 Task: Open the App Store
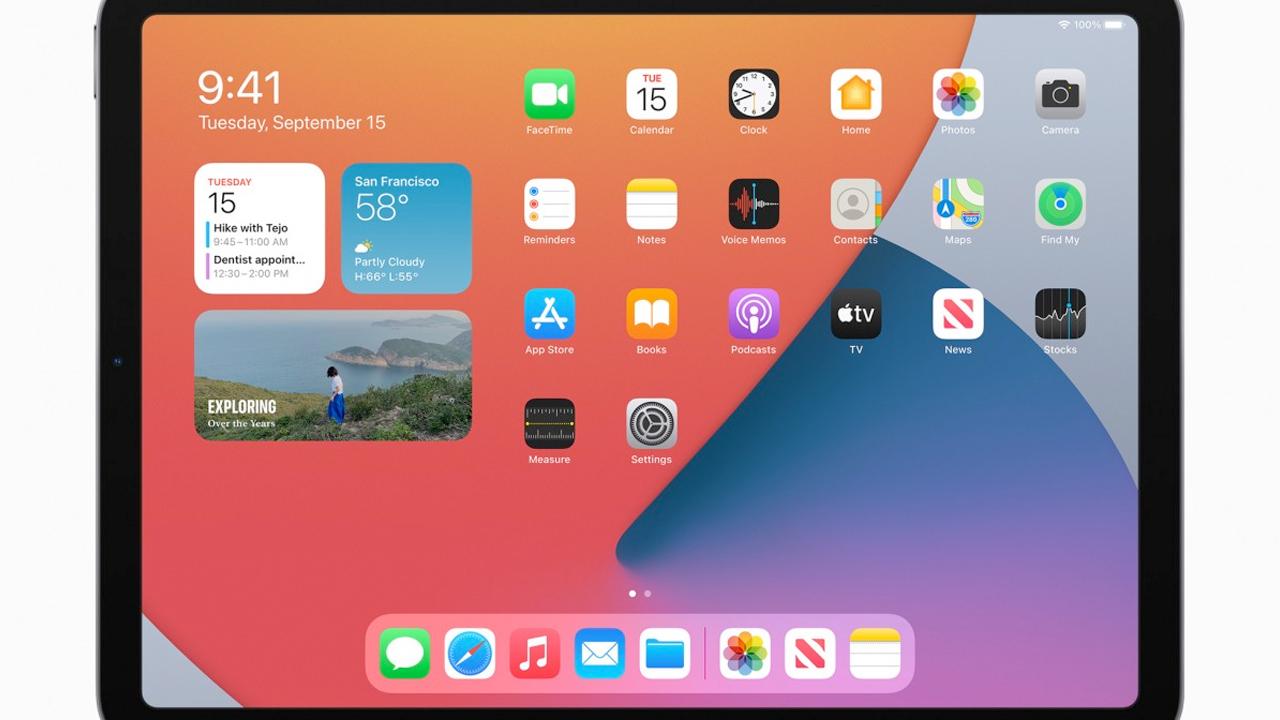[x=549, y=314]
